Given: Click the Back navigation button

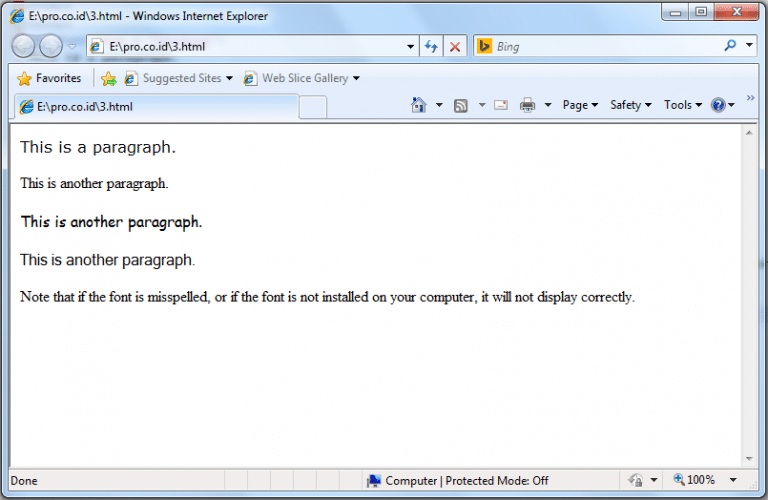Looking at the screenshot, I should click(x=23, y=46).
